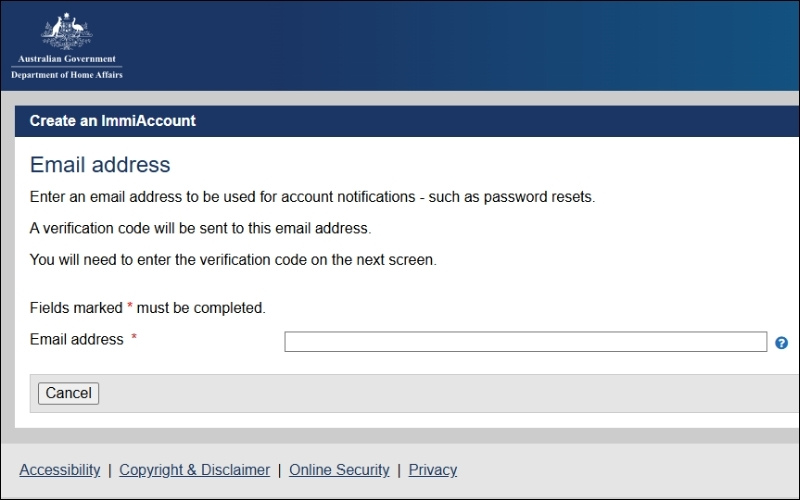Click the 'verification code will be sent' sentence
This screenshot has width=800, height=500.
[x=200, y=228]
